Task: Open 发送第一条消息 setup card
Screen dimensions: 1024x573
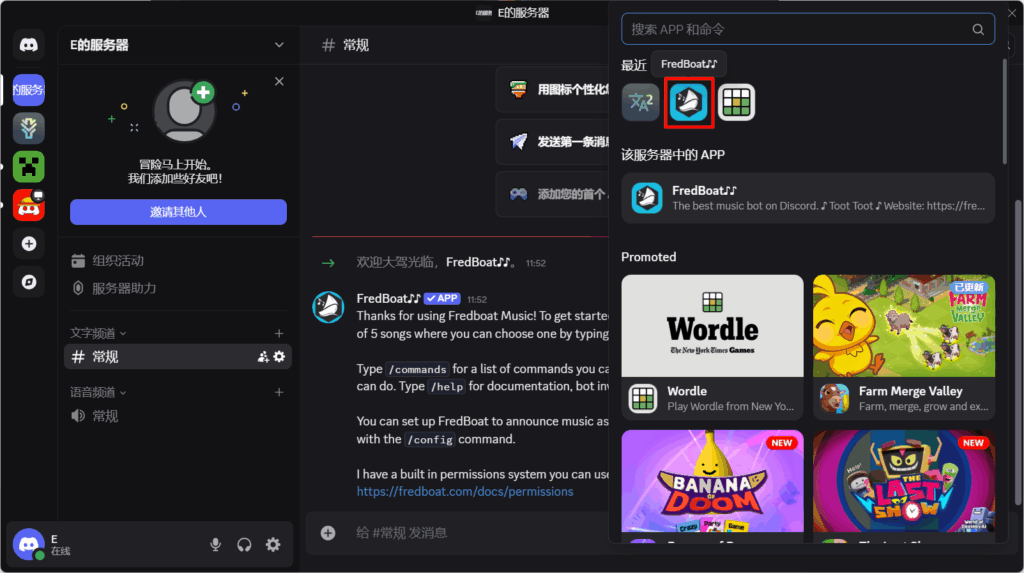Action: (x=552, y=141)
